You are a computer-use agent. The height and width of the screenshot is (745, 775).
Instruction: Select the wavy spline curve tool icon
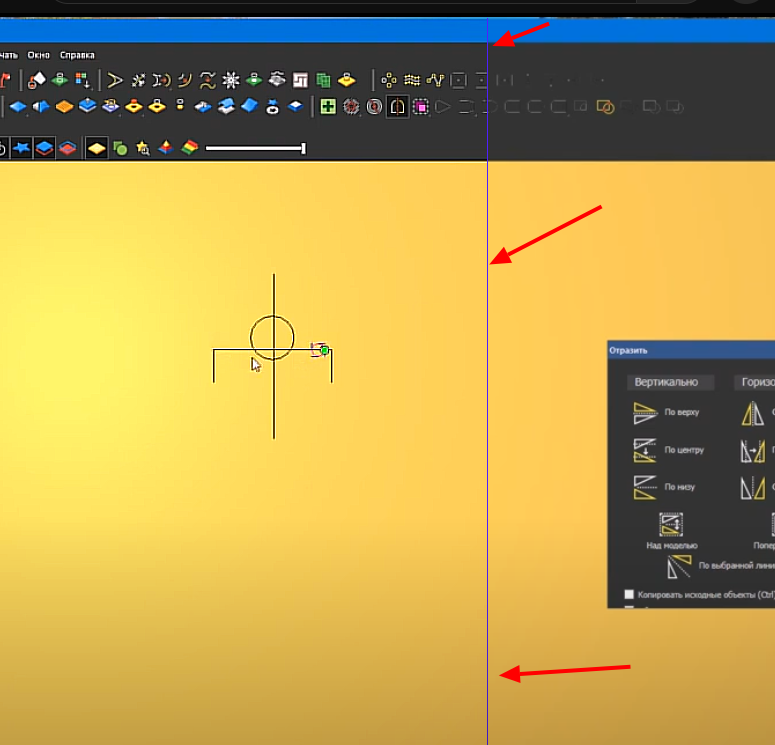click(x=208, y=80)
